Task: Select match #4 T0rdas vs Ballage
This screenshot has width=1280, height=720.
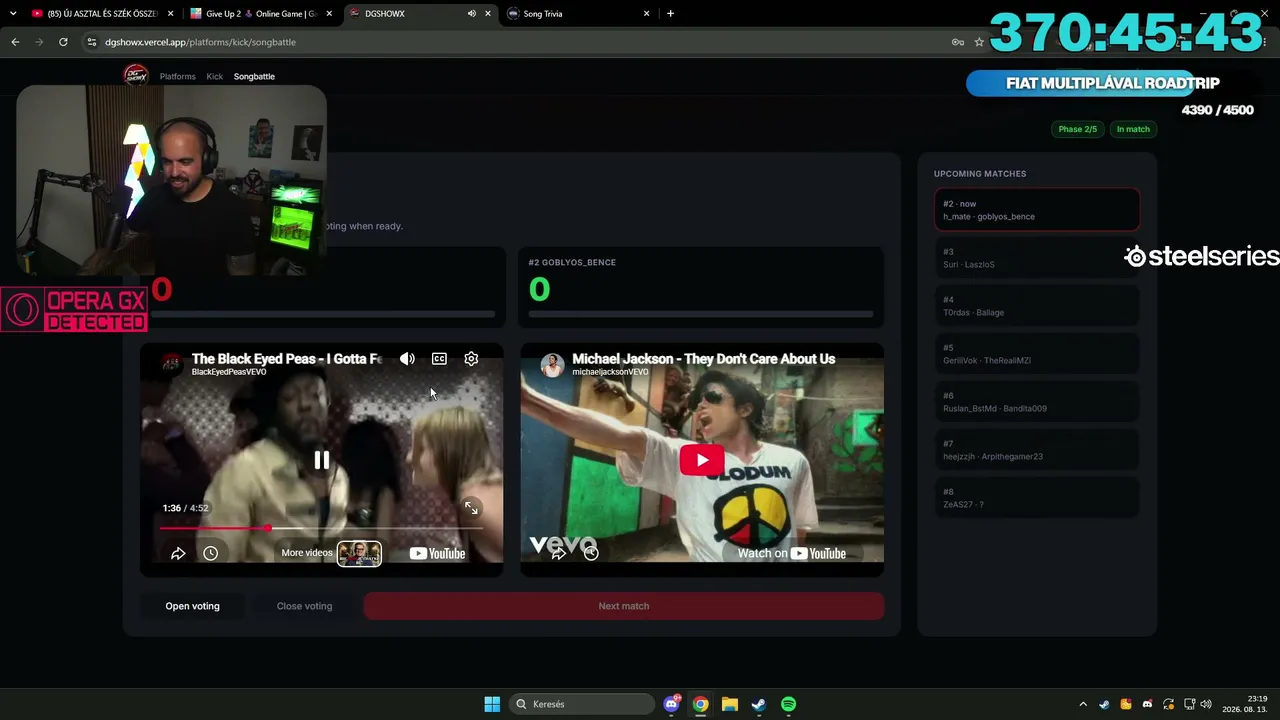Action: point(1037,306)
